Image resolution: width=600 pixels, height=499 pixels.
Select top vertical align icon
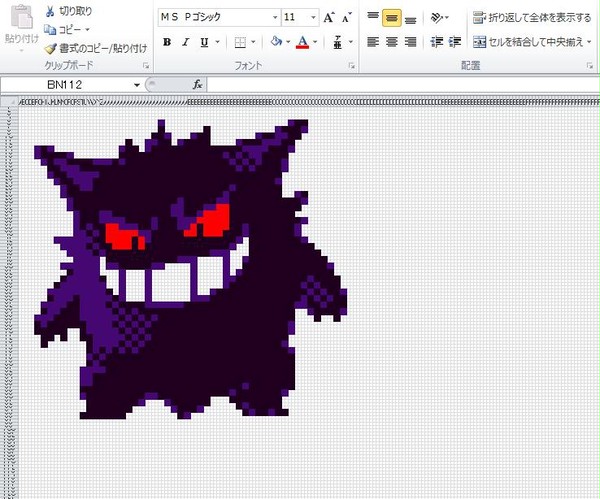coord(373,16)
